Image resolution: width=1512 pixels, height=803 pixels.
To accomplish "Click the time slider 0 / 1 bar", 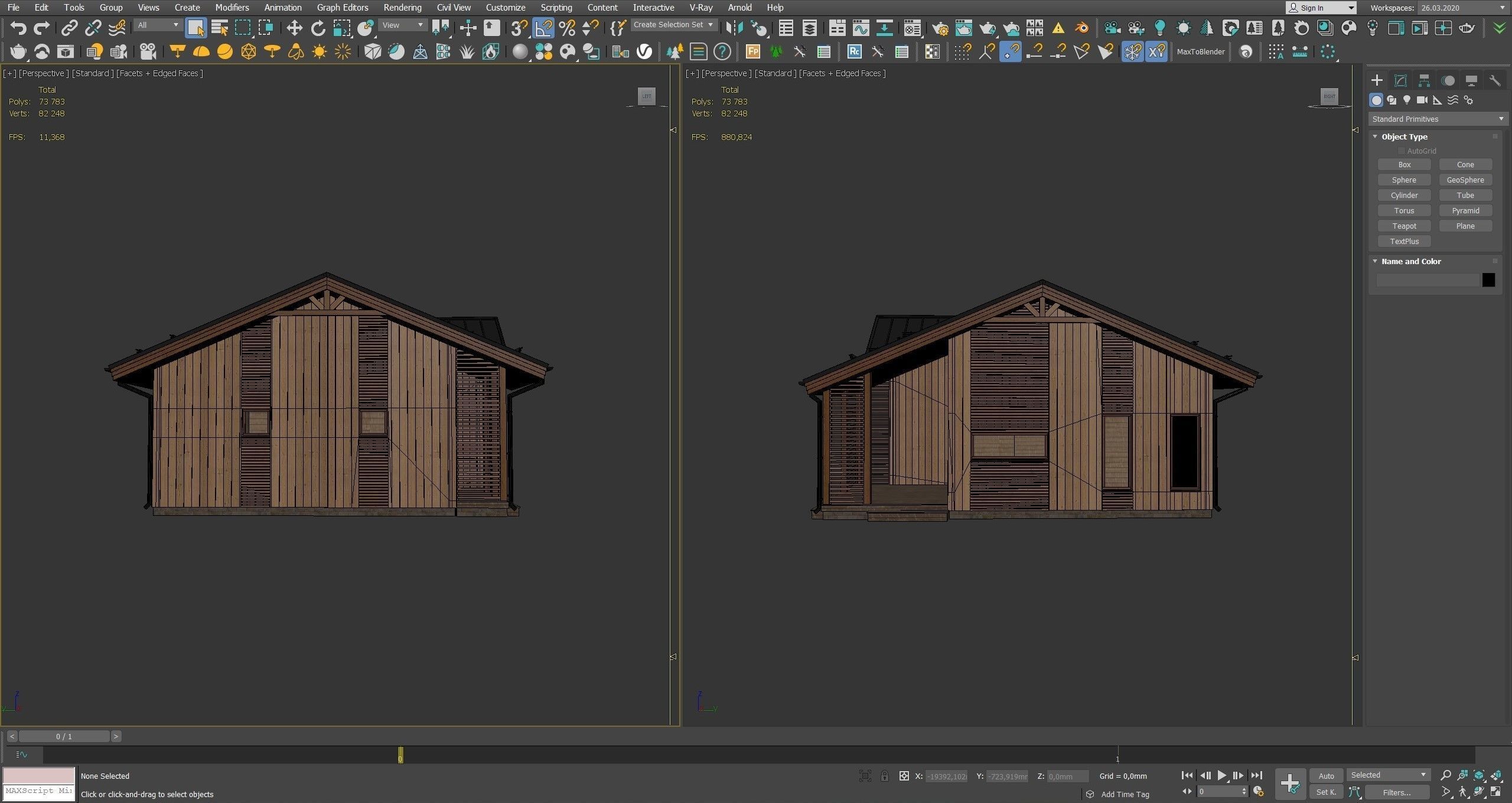I will pyautogui.click(x=64, y=736).
